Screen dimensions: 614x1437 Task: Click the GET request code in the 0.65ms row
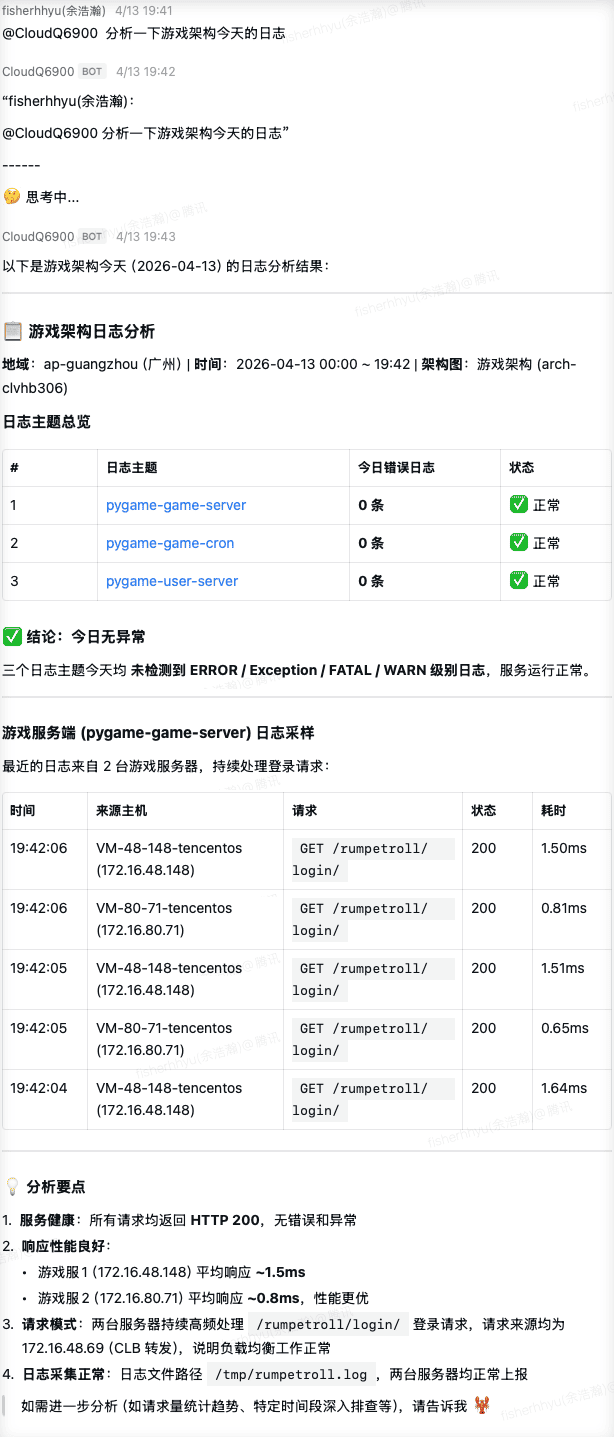pyautogui.click(x=373, y=1039)
